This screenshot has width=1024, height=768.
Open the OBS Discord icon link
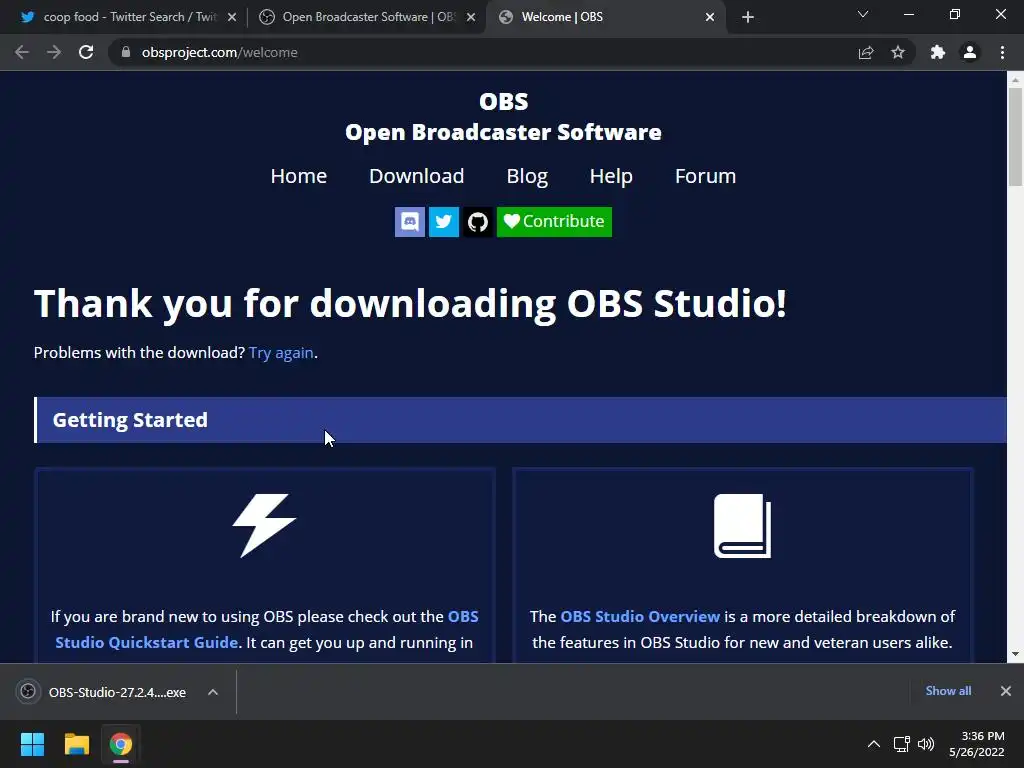click(409, 222)
